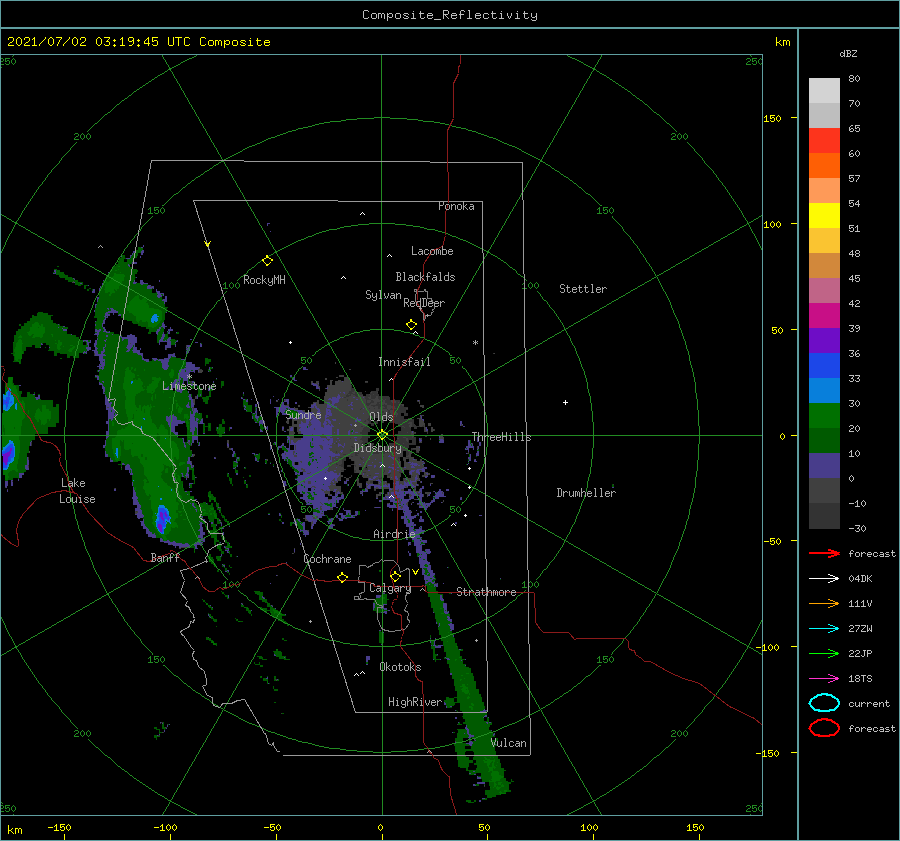Screen dimensions: 900x841
Task: Click the Okotoks label
Action: [x=400, y=666]
